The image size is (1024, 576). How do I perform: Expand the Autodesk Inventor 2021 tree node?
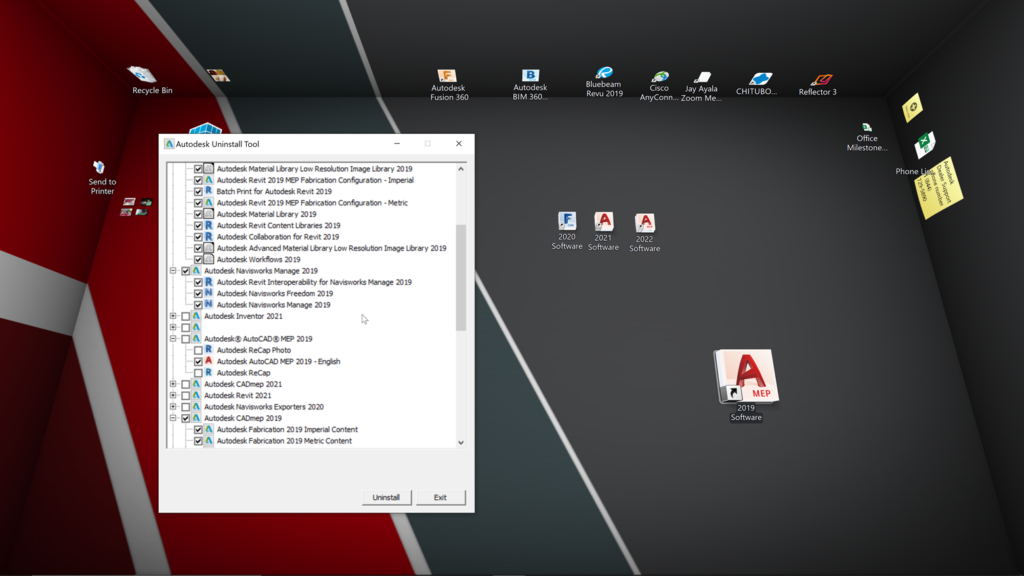point(174,314)
